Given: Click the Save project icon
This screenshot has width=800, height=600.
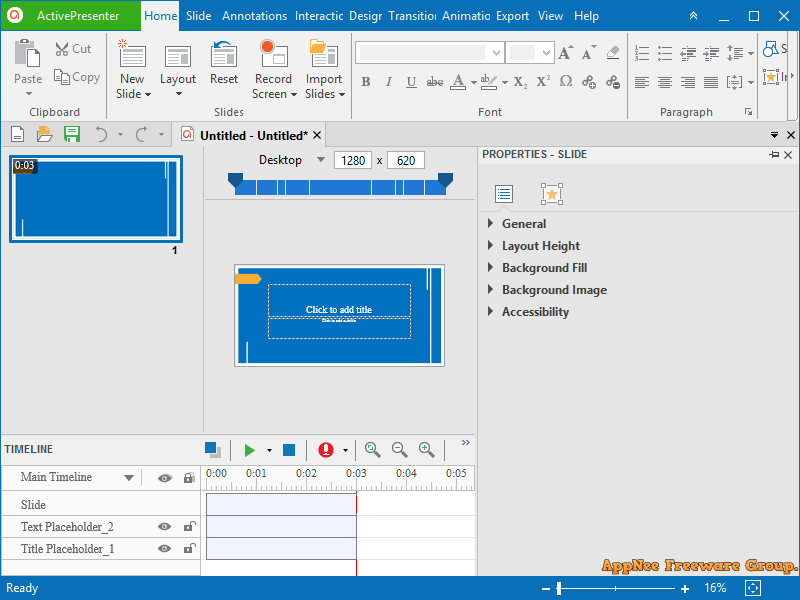Looking at the screenshot, I should click(x=72, y=134).
